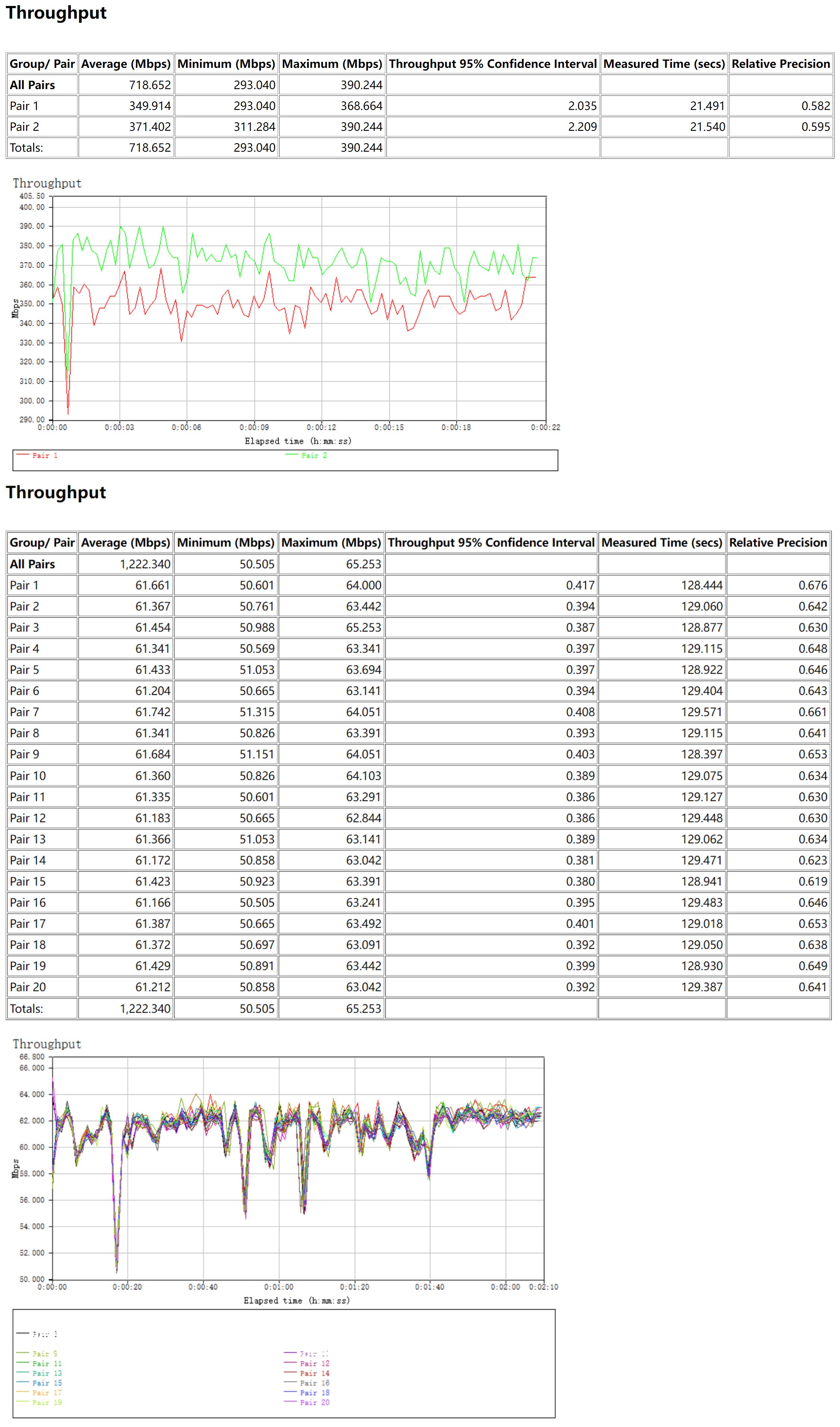Image resolution: width=840 pixels, height=1427 pixels.
Task: Select the 50.697 minimum value
Action: point(257,945)
